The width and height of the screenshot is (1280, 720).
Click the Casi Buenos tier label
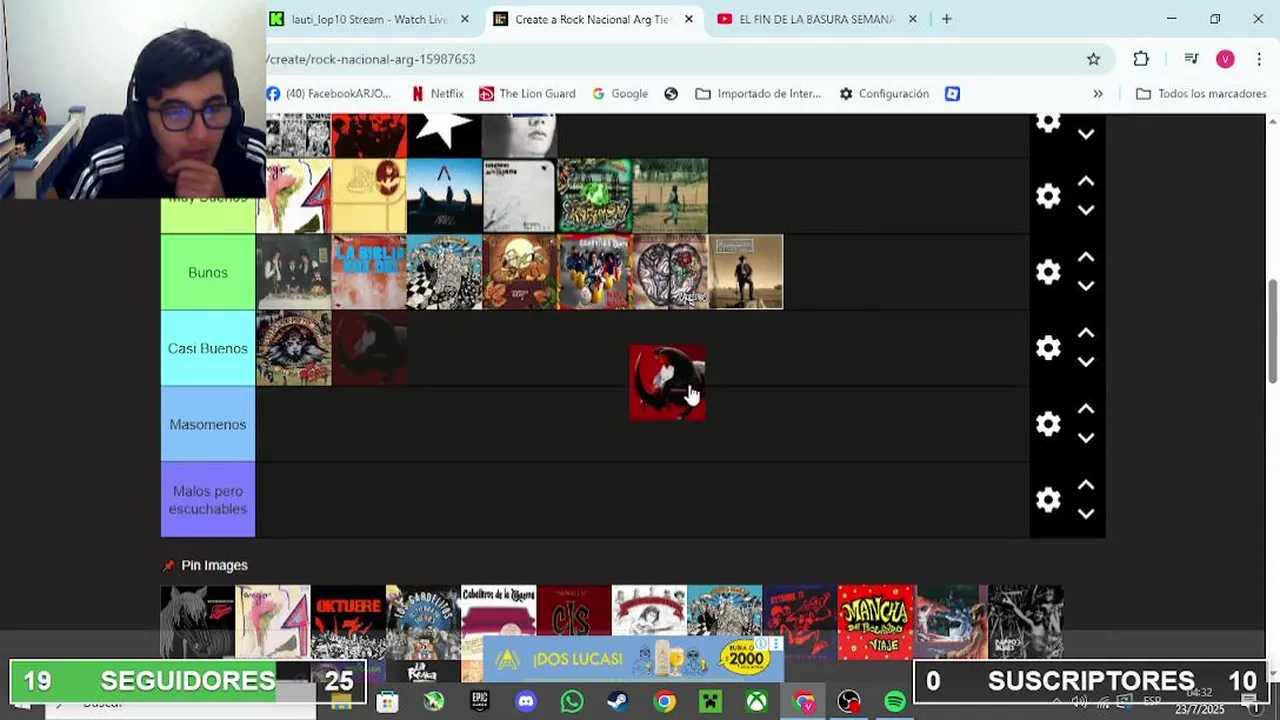pos(208,348)
